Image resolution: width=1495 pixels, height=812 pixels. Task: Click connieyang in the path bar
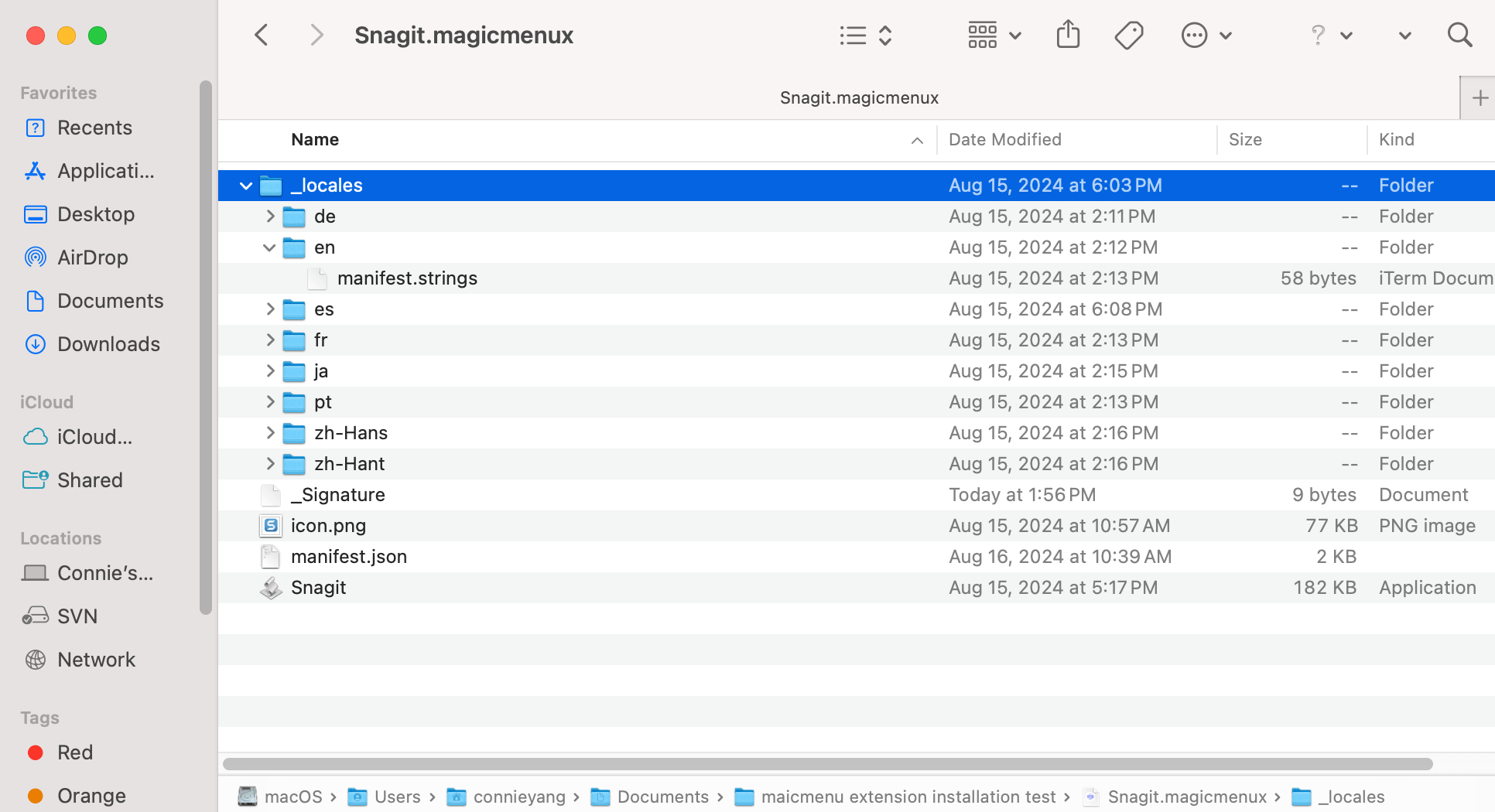point(519,797)
